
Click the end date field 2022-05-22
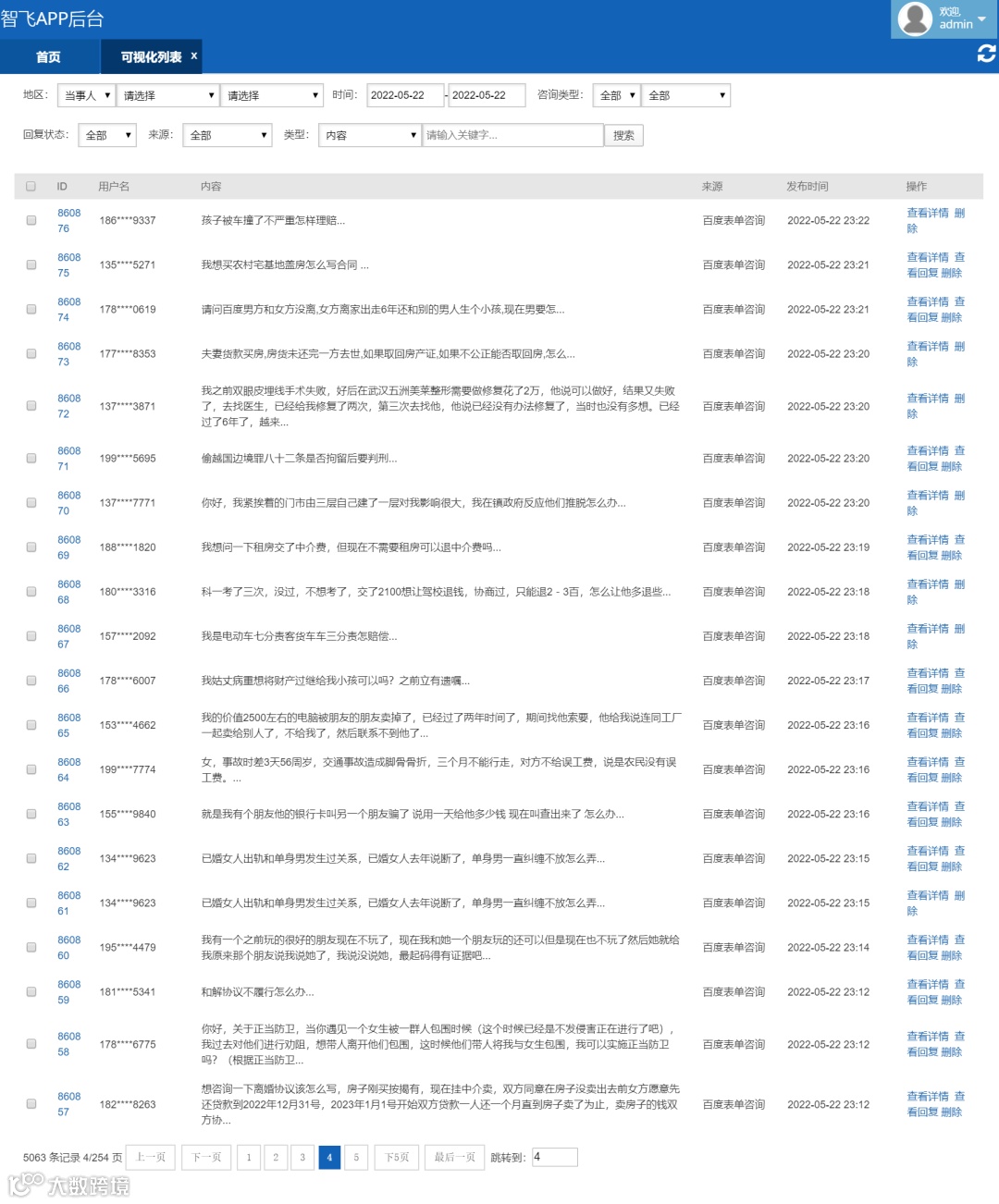(x=487, y=95)
